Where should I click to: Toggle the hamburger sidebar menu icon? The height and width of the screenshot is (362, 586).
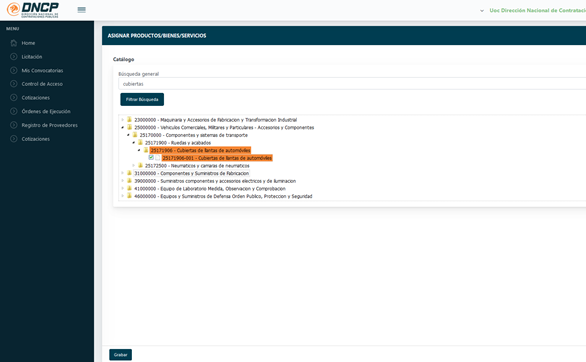[x=81, y=10]
